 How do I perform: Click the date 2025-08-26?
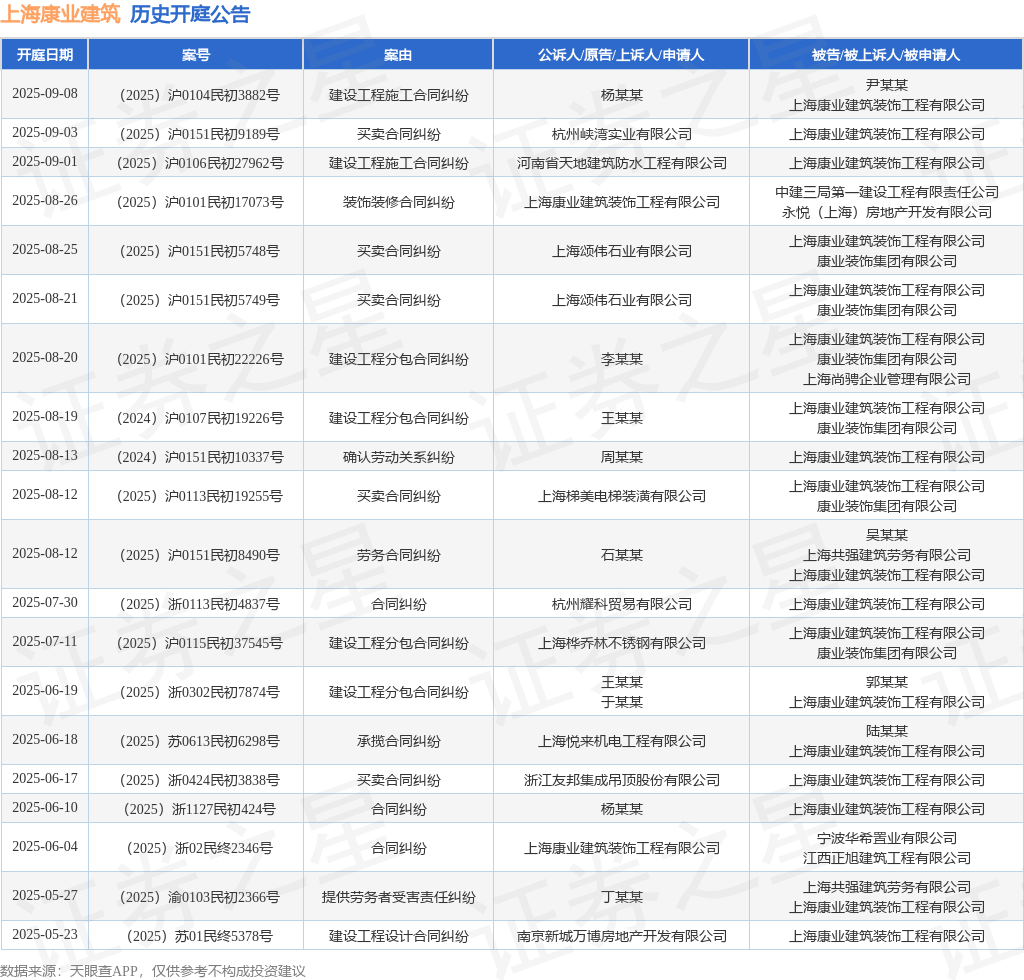click(44, 200)
